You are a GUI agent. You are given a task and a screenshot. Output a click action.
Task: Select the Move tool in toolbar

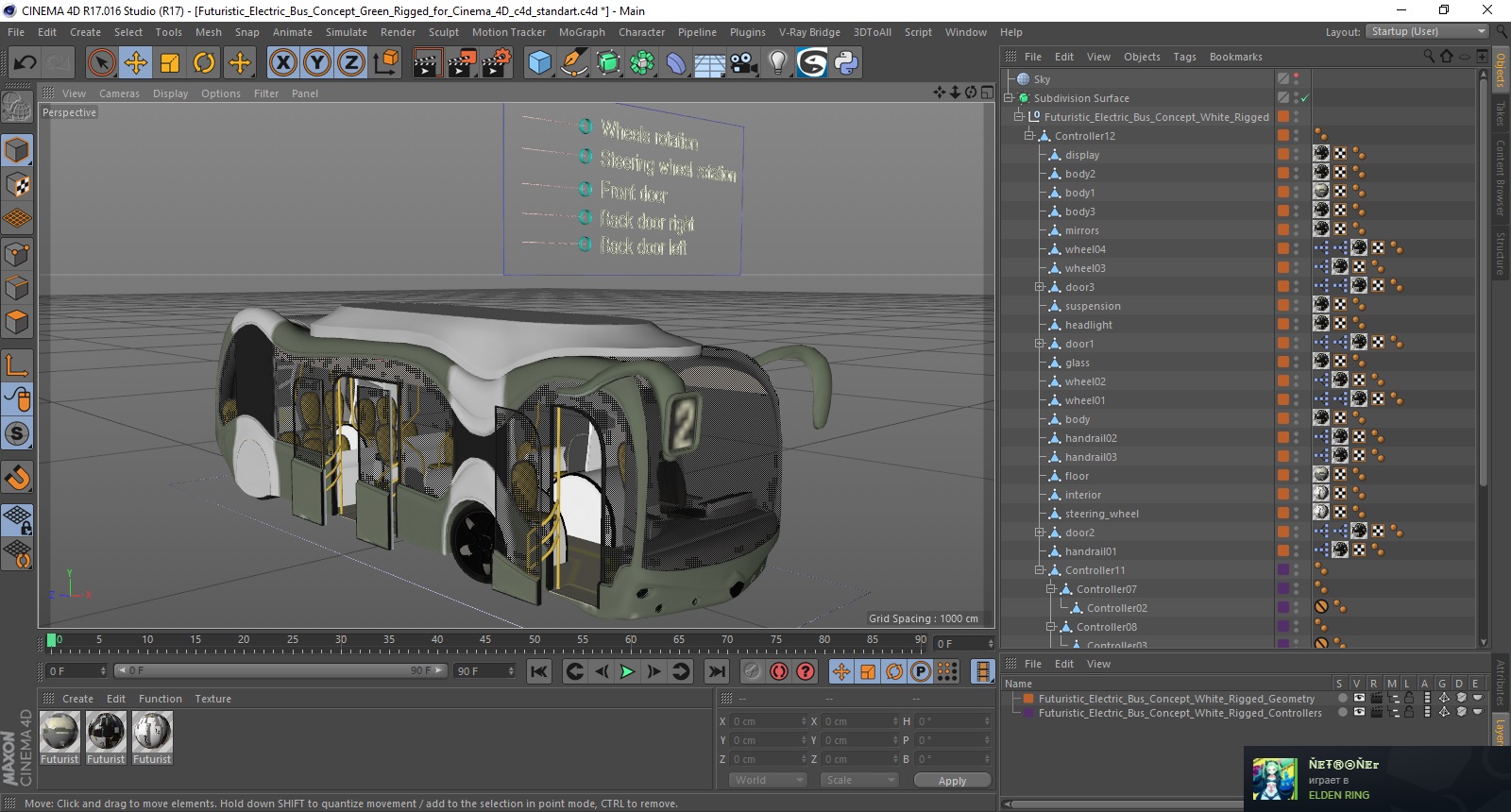pyautogui.click(x=136, y=63)
